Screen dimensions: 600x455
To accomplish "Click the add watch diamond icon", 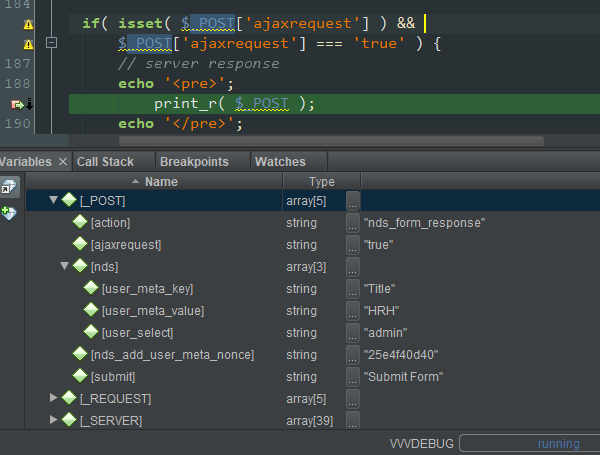I will point(9,213).
